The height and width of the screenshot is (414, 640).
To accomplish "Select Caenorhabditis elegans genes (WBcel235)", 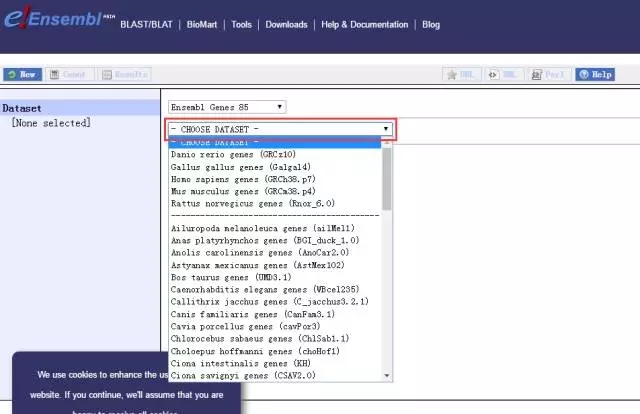I will 274,289.
